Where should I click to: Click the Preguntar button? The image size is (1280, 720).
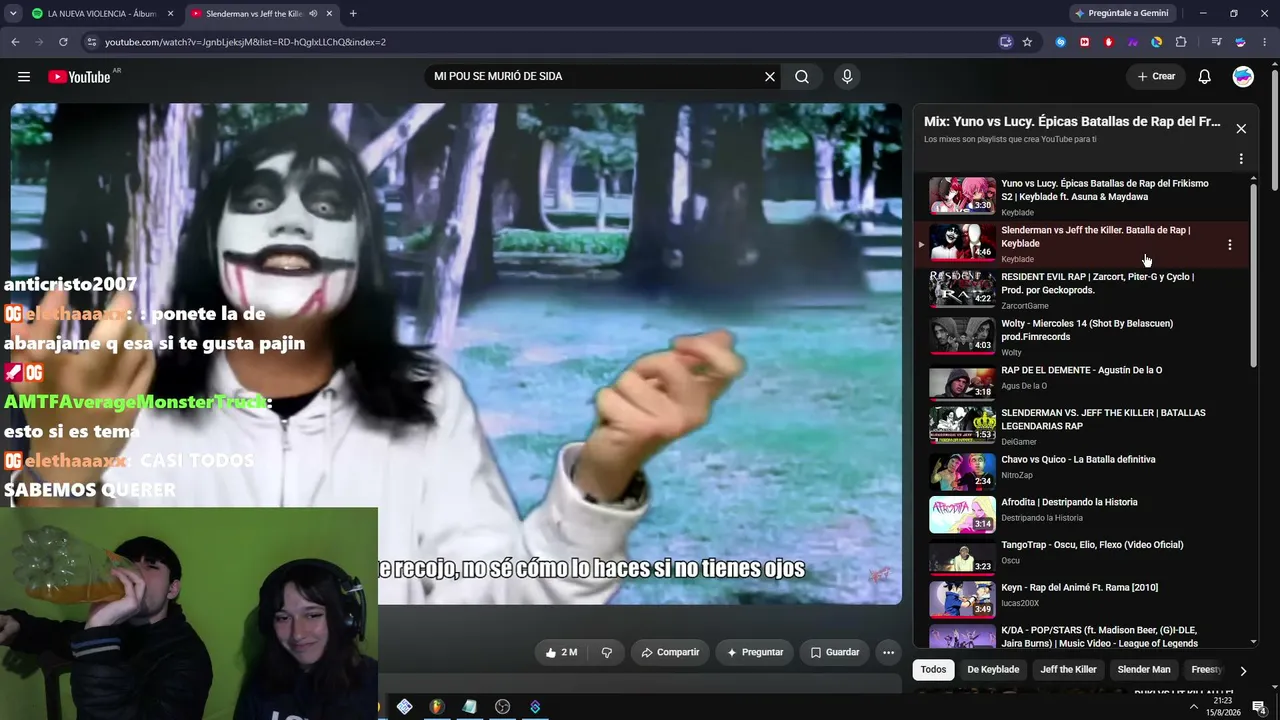coord(755,652)
